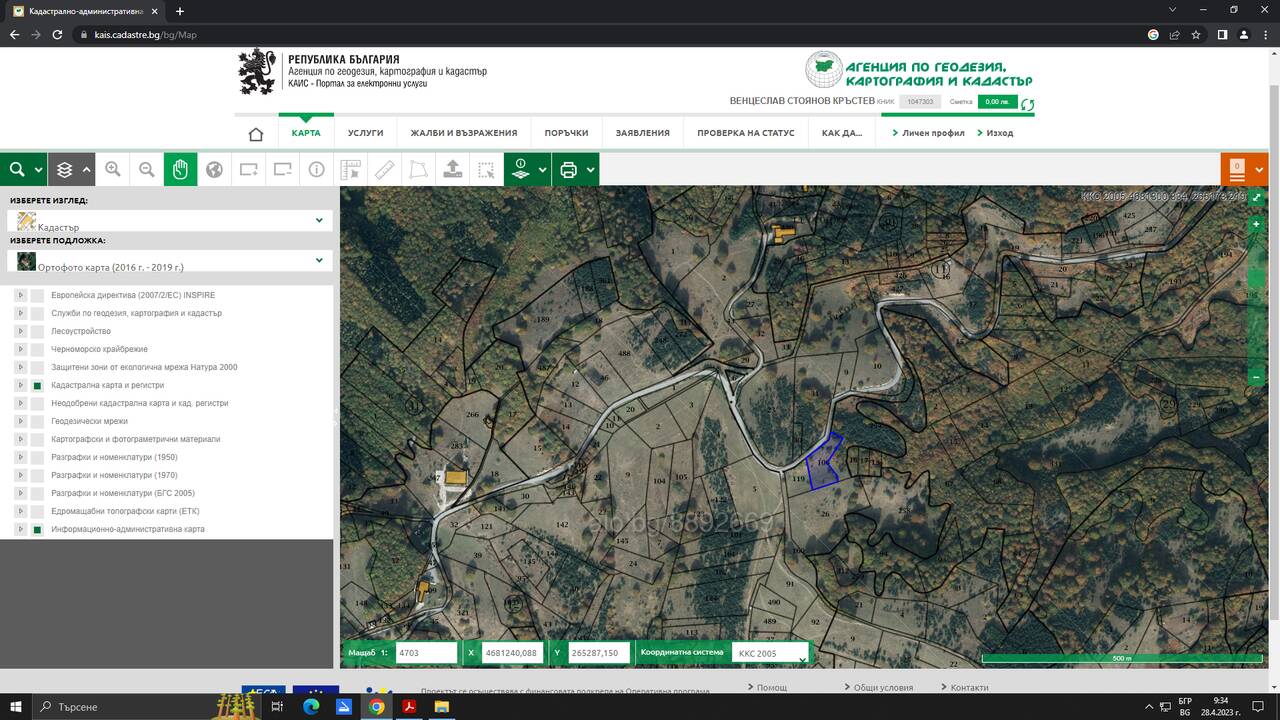Screen dimensions: 1280x720
Task: Toggle Геодезически мрежи layer checkbox
Action: click(x=37, y=422)
